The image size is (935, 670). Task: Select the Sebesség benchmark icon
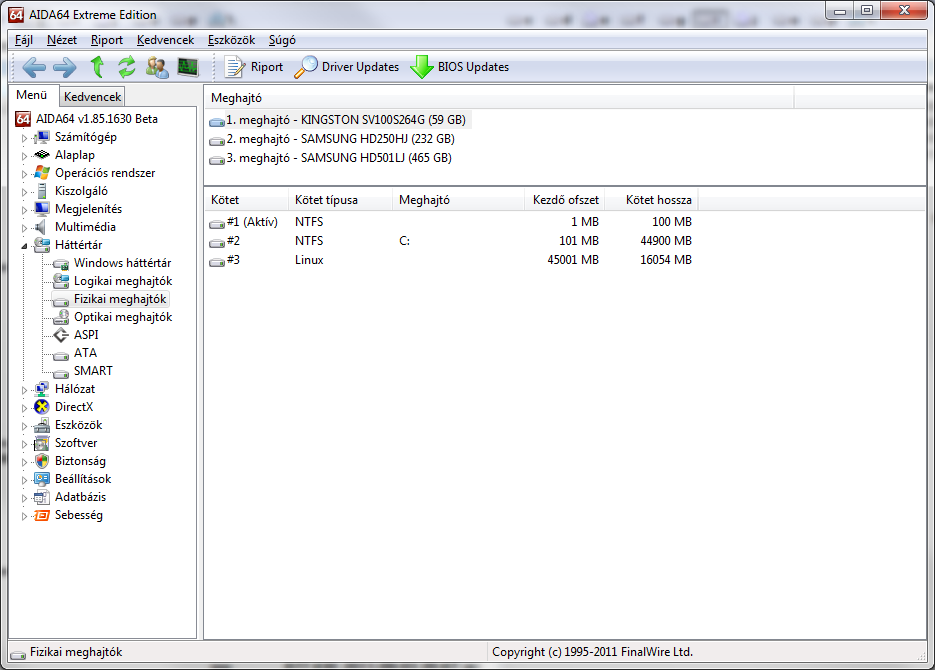tap(42, 515)
